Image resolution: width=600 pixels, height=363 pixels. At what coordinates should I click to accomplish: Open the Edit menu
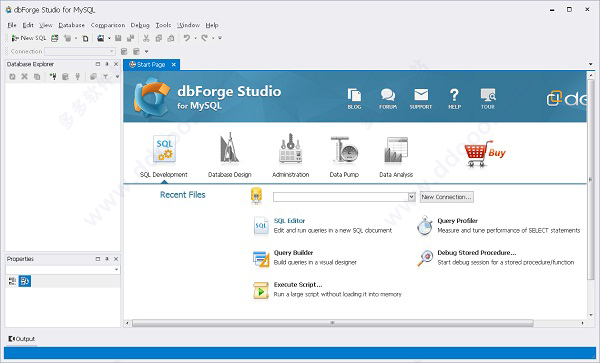point(28,25)
